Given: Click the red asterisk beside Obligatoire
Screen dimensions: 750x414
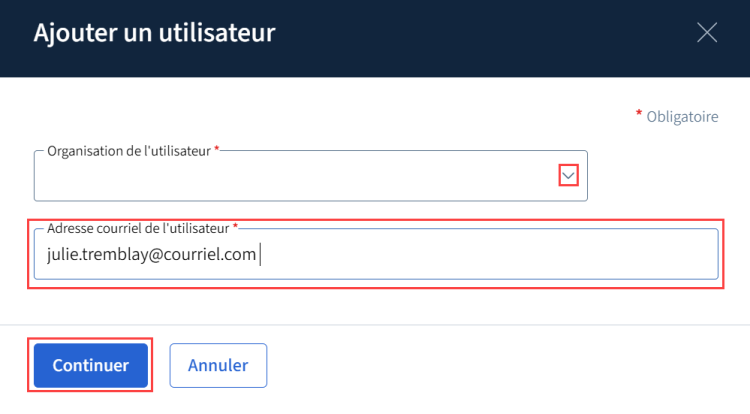Looking at the screenshot, I should tap(639, 116).
